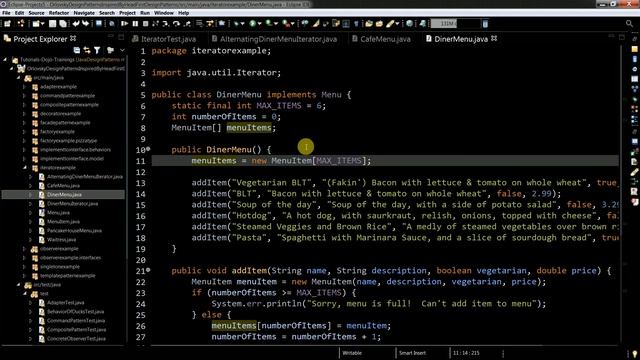Screen dimensions: 640x360
Task: Click the pencil highlighter toolbar icon
Action: point(390,24)
